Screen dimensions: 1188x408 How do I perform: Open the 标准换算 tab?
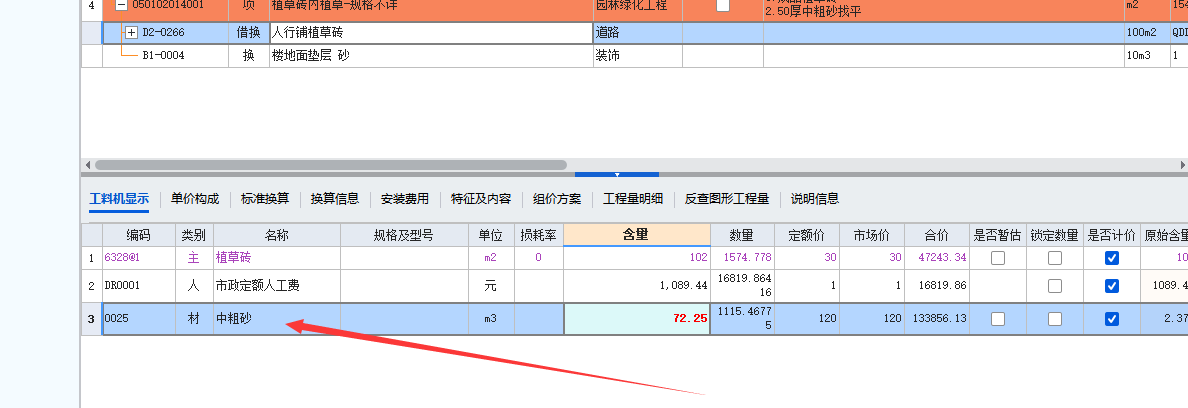tap(264, 199)
